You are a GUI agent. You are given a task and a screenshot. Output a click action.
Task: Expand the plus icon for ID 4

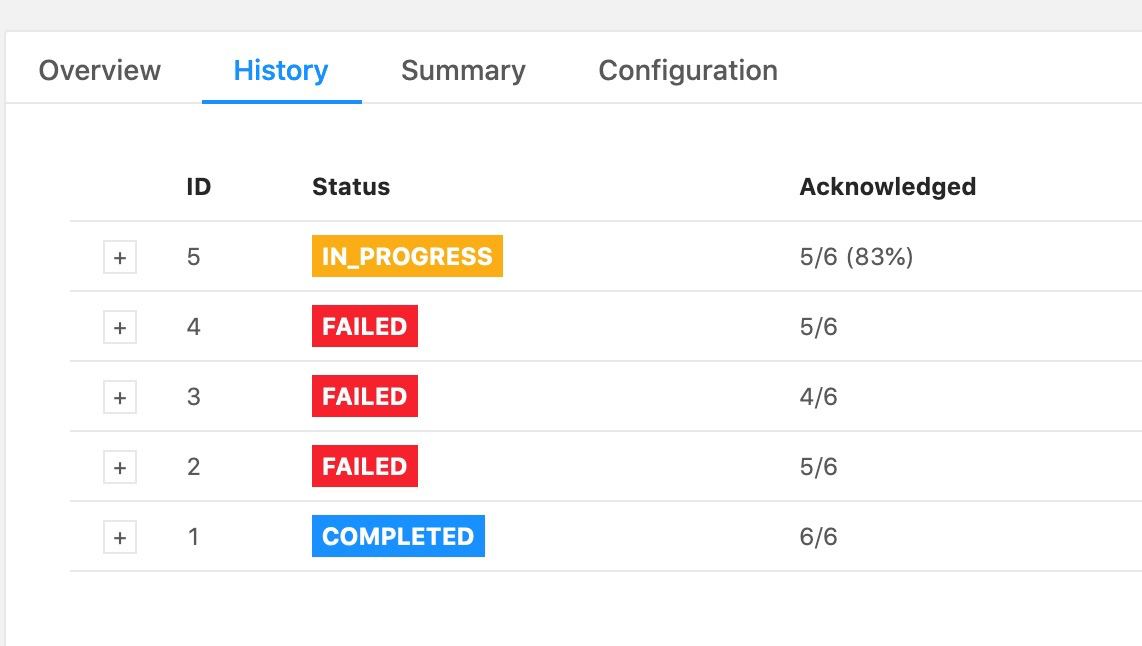click(x=120, y=327)
